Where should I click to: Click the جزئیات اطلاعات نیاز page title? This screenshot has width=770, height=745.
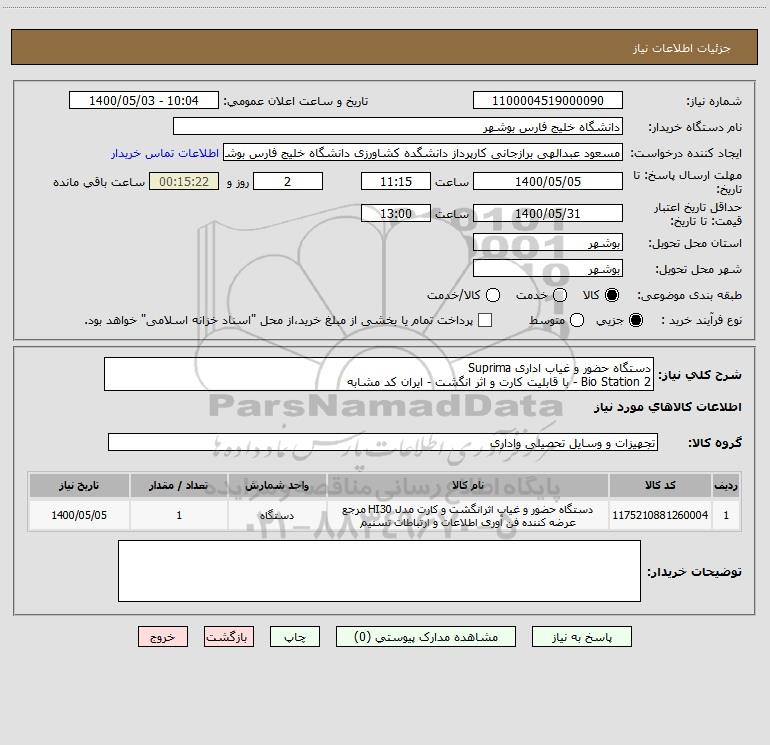(x=681, y=48)
